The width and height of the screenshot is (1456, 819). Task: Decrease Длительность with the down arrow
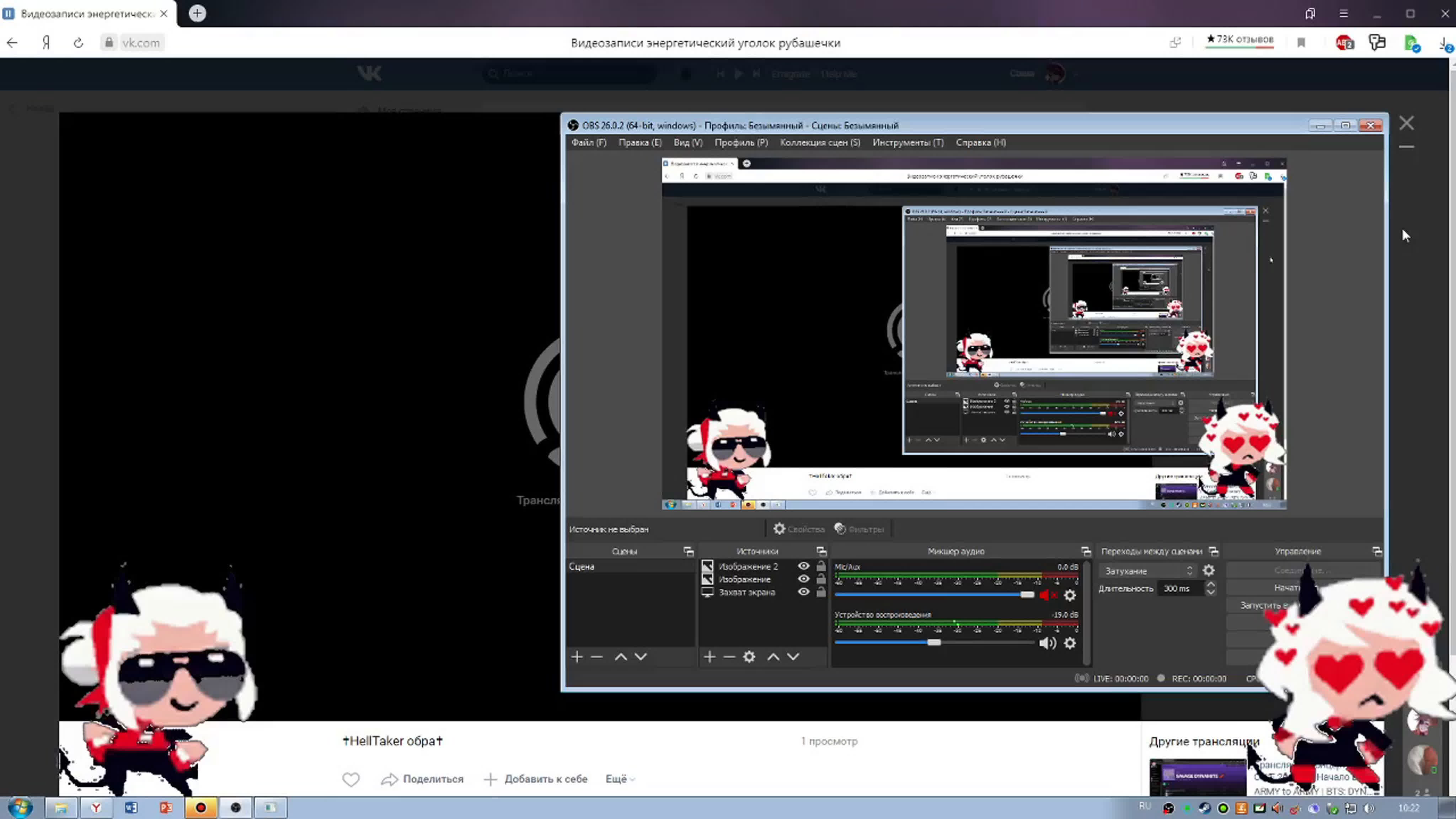tap(1210, 592)
